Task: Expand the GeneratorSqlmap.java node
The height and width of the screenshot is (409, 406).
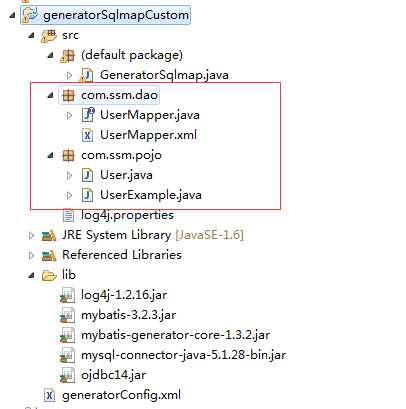Action: point(69,75)
